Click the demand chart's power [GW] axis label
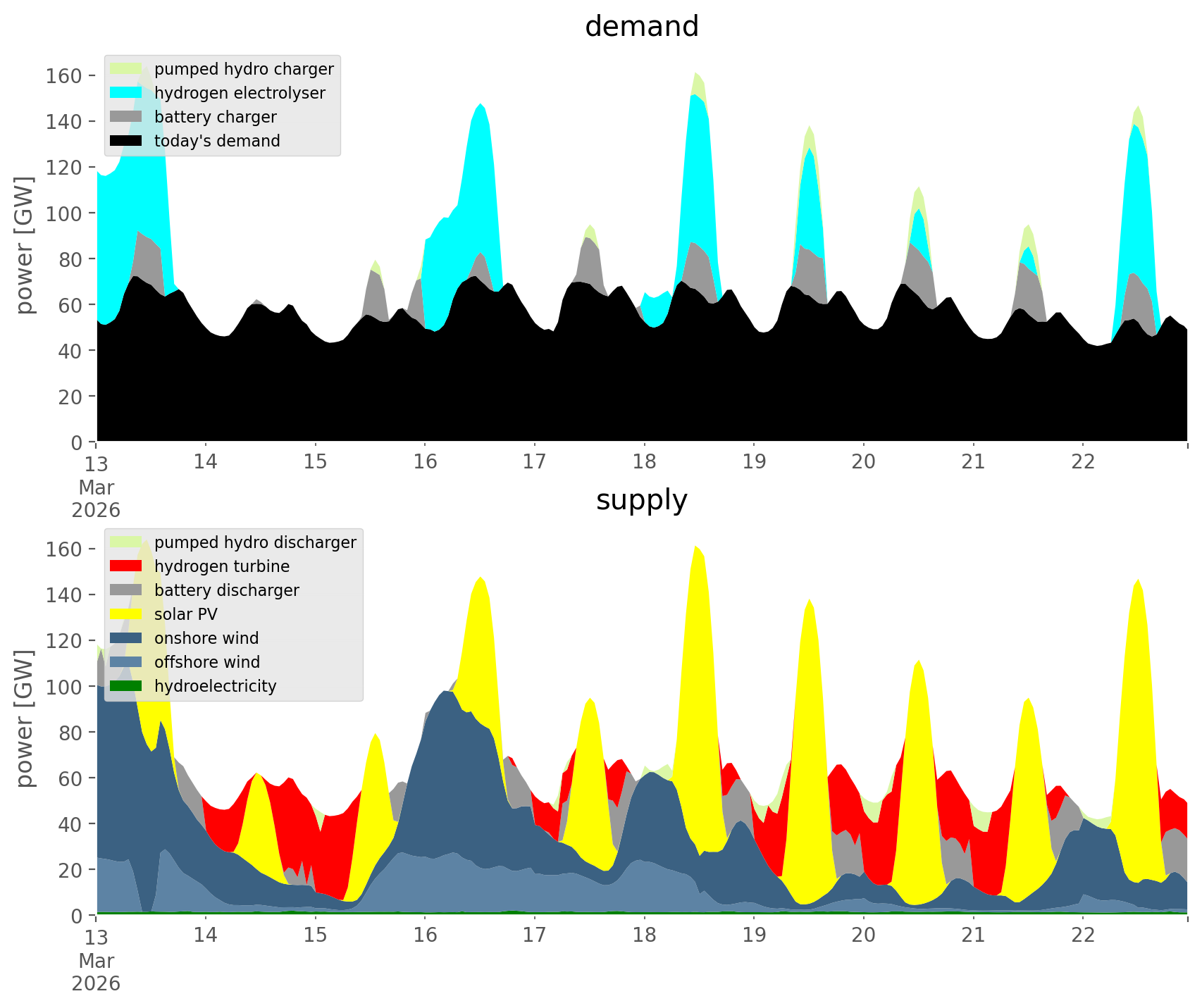Image resolution: width=1202 pixels, height=1008 pixels. point(24,245)
